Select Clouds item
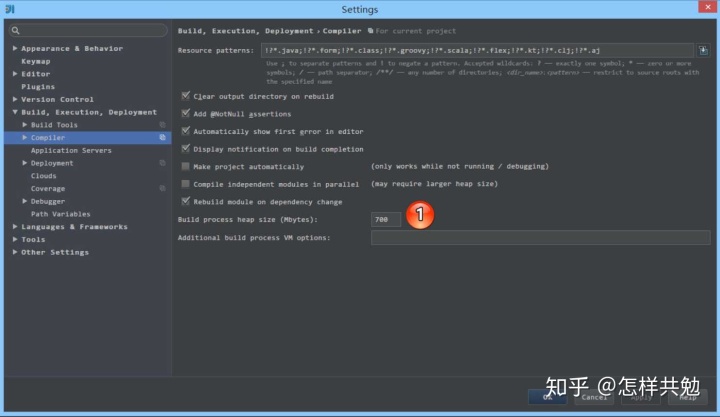This screenshot has height=417, width=720. (x=44, y=176)
